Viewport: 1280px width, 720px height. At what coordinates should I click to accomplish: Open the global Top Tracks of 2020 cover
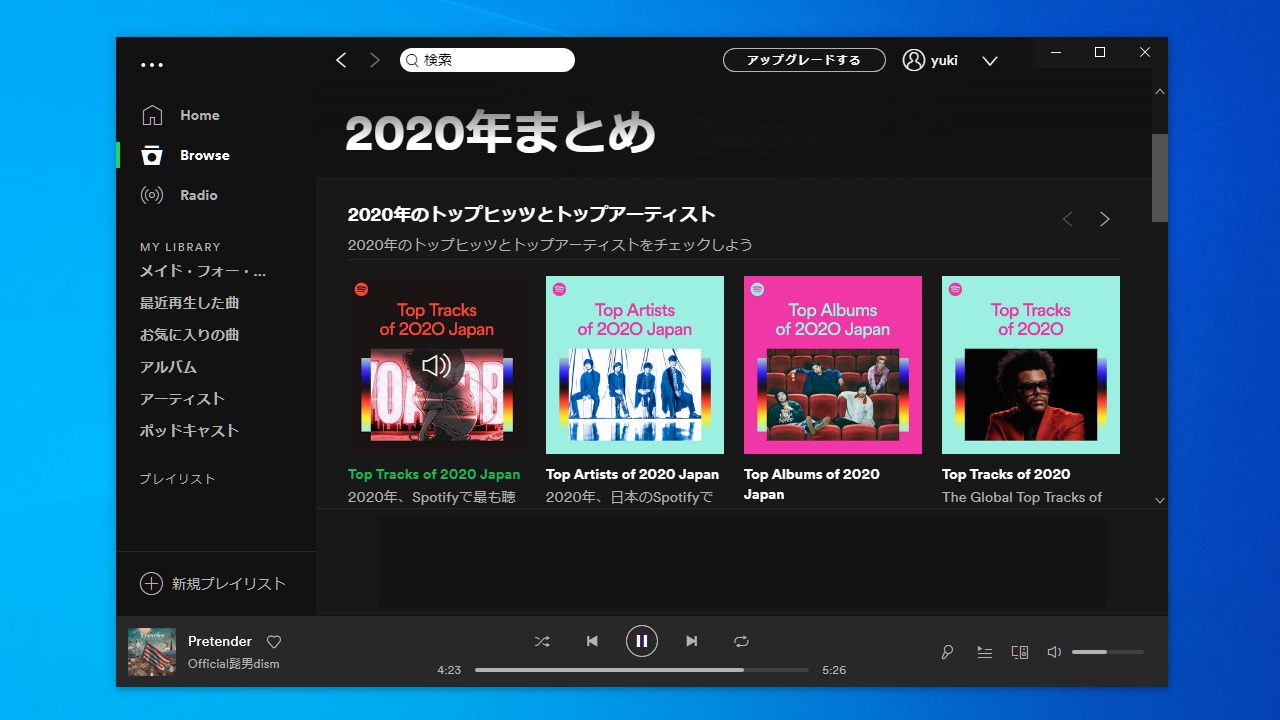(1031, 365)
